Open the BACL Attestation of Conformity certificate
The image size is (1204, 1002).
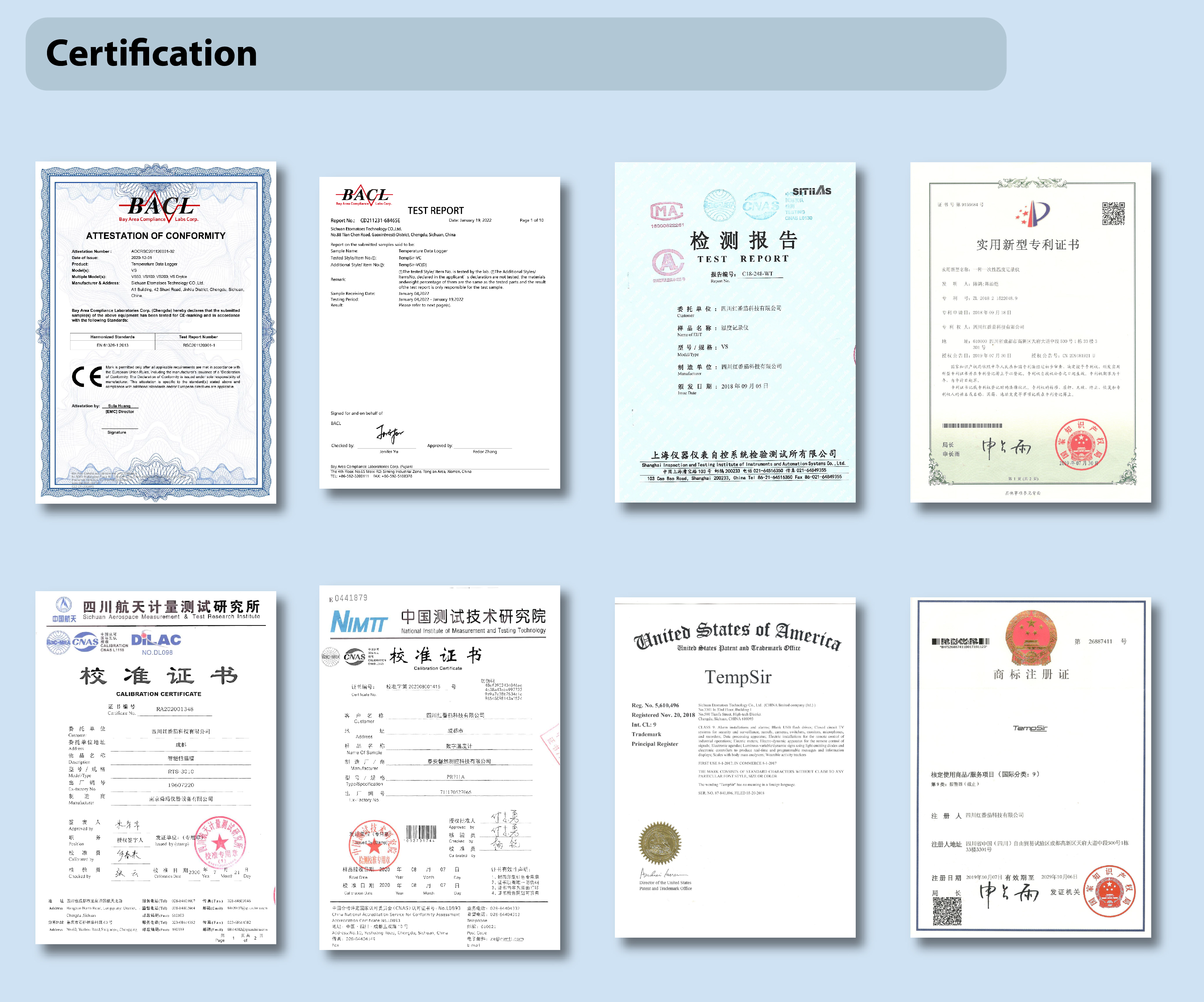[155, 332]
